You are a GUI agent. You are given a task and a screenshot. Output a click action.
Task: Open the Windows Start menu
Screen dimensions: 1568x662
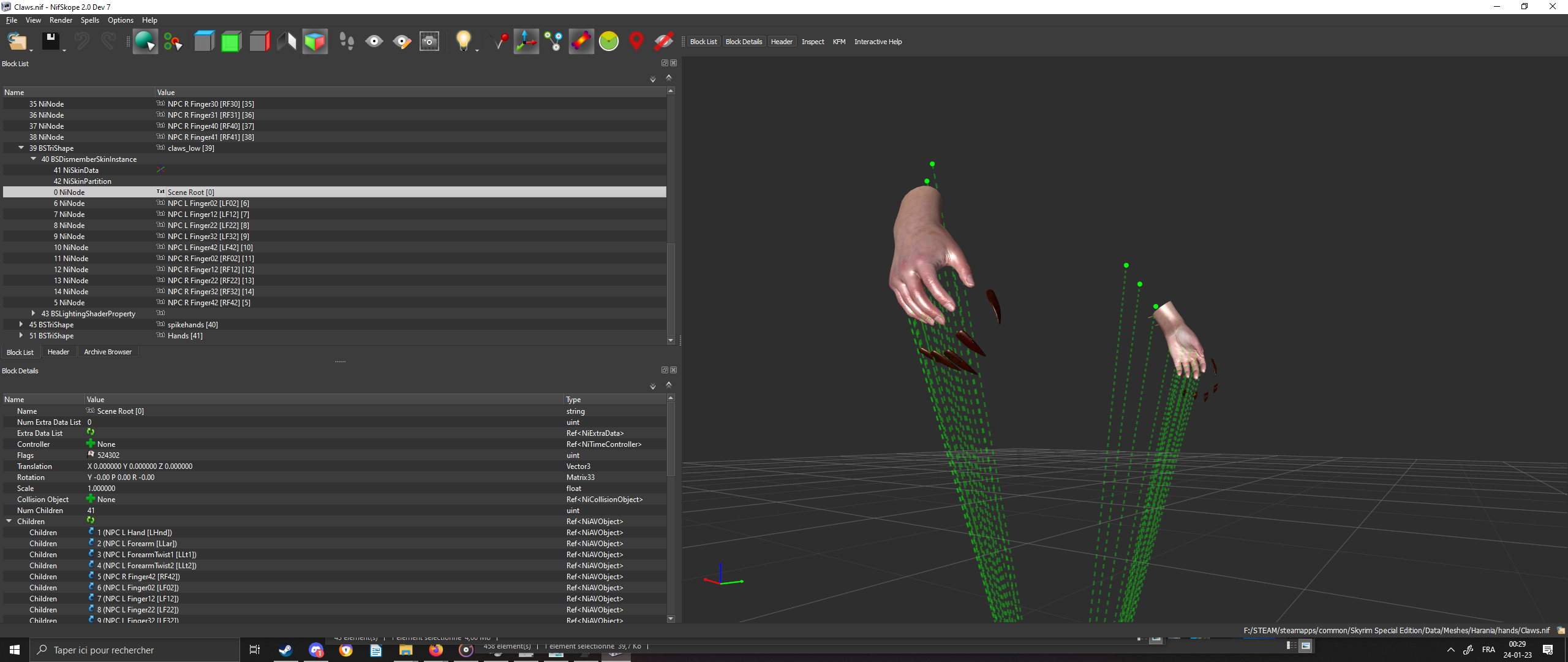click(x=15, y=650)
